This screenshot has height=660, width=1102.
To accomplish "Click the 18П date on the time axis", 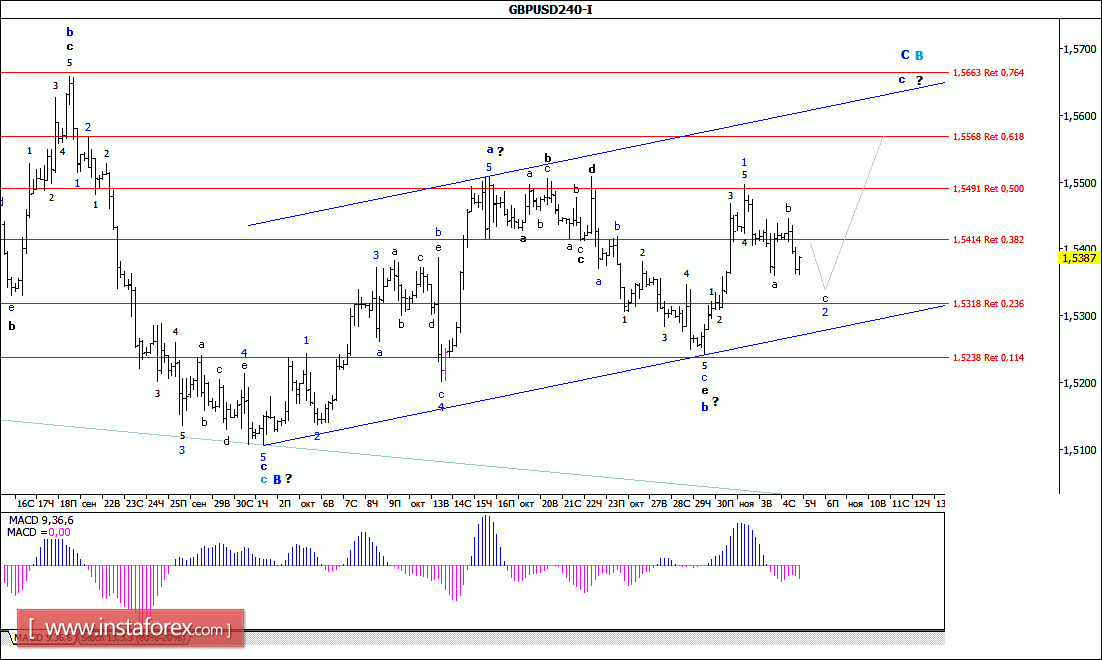I will pyautogui.click(x=68, y=504).
